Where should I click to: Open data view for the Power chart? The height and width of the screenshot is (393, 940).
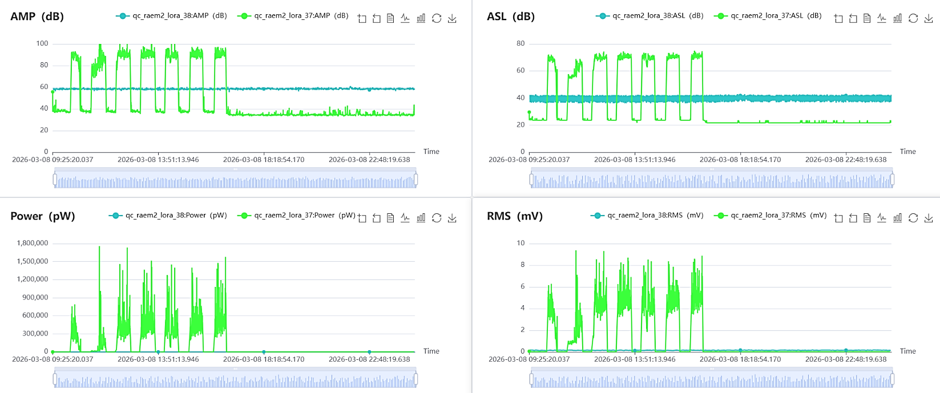click(391, 218)
